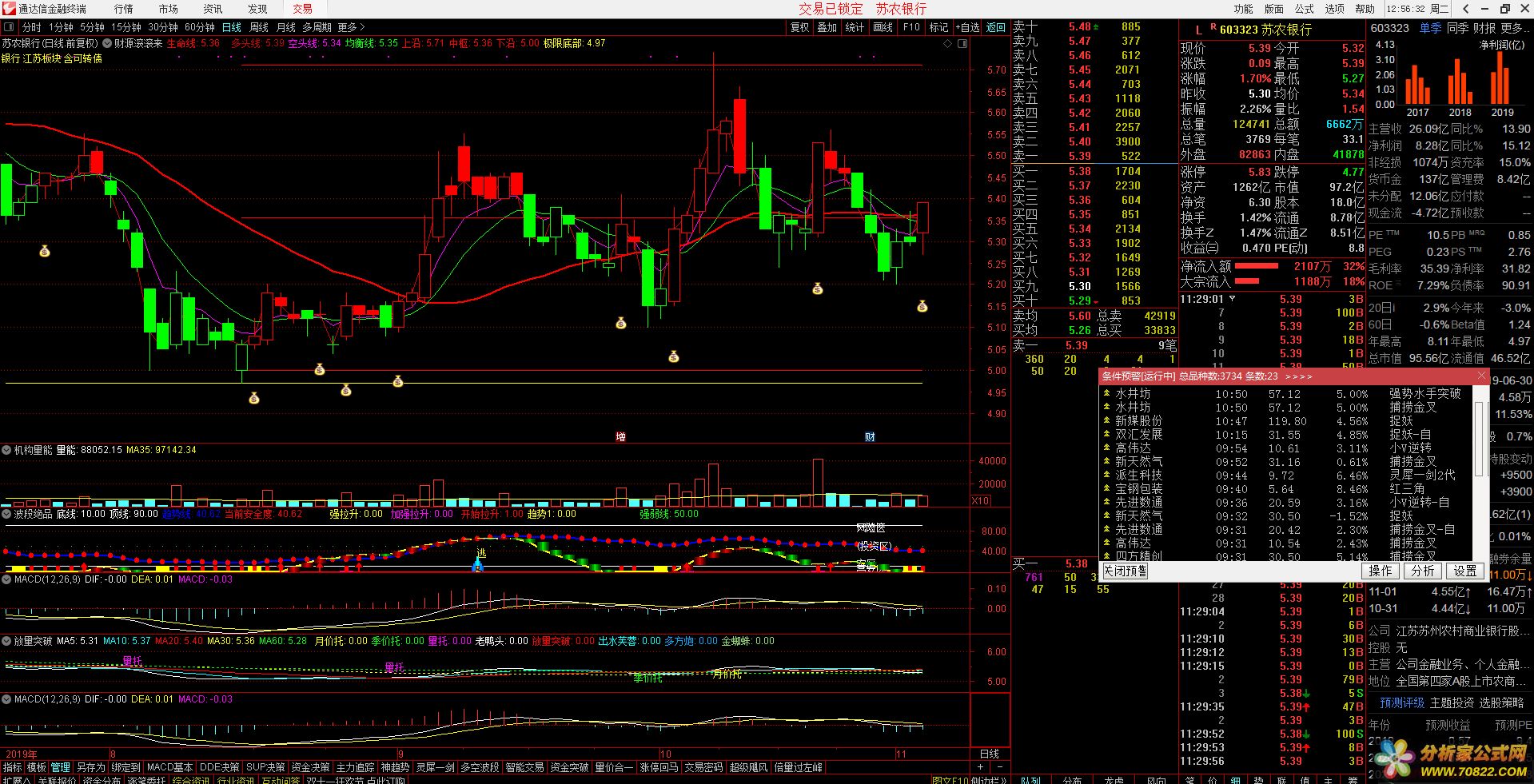This screenshot has width=1534, height=784.
Task: Click the circle icon beside first MACD panel
Action: pos(6,579)
